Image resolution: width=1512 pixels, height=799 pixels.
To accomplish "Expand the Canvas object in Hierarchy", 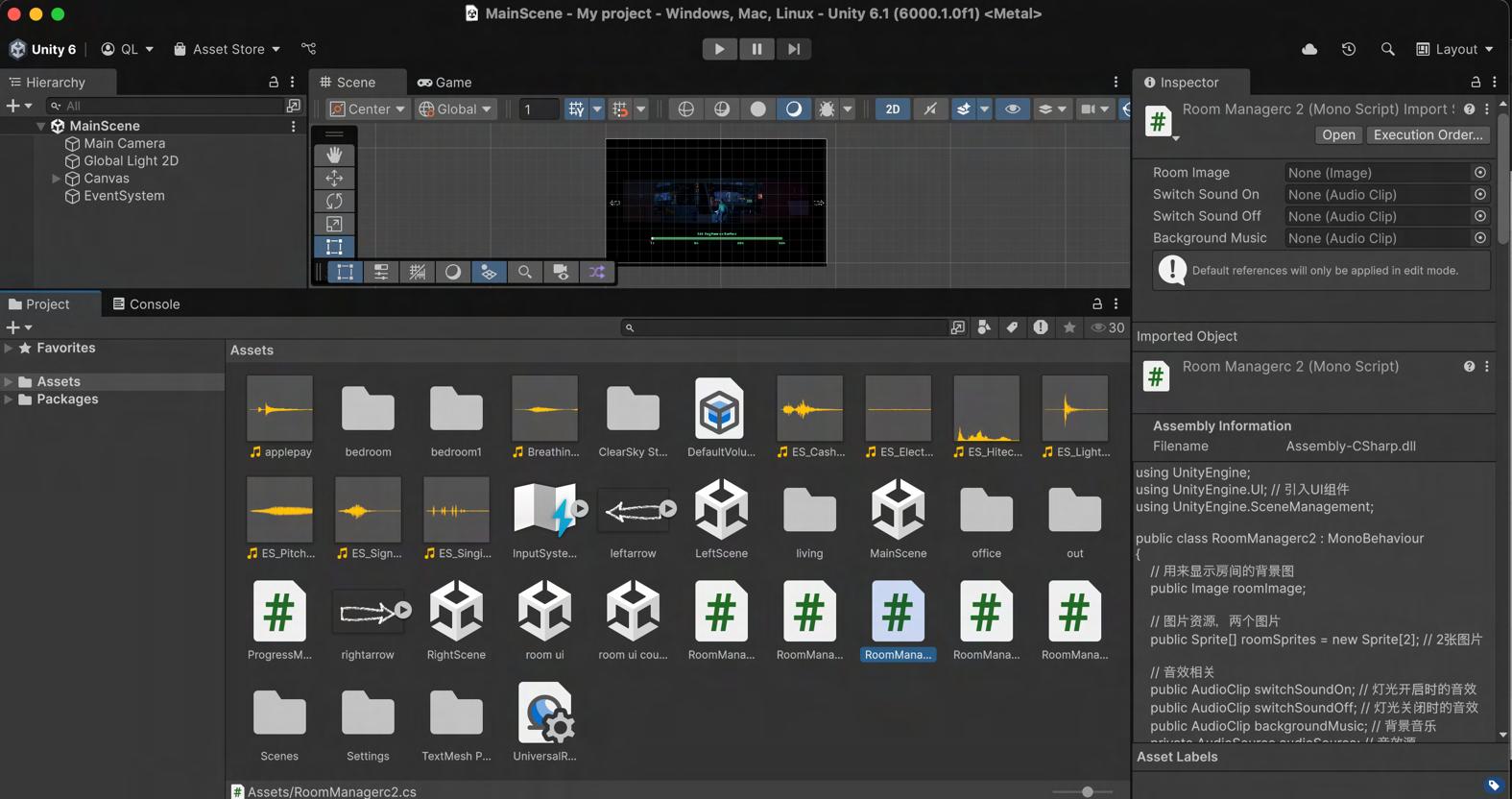I will point(56,179).
